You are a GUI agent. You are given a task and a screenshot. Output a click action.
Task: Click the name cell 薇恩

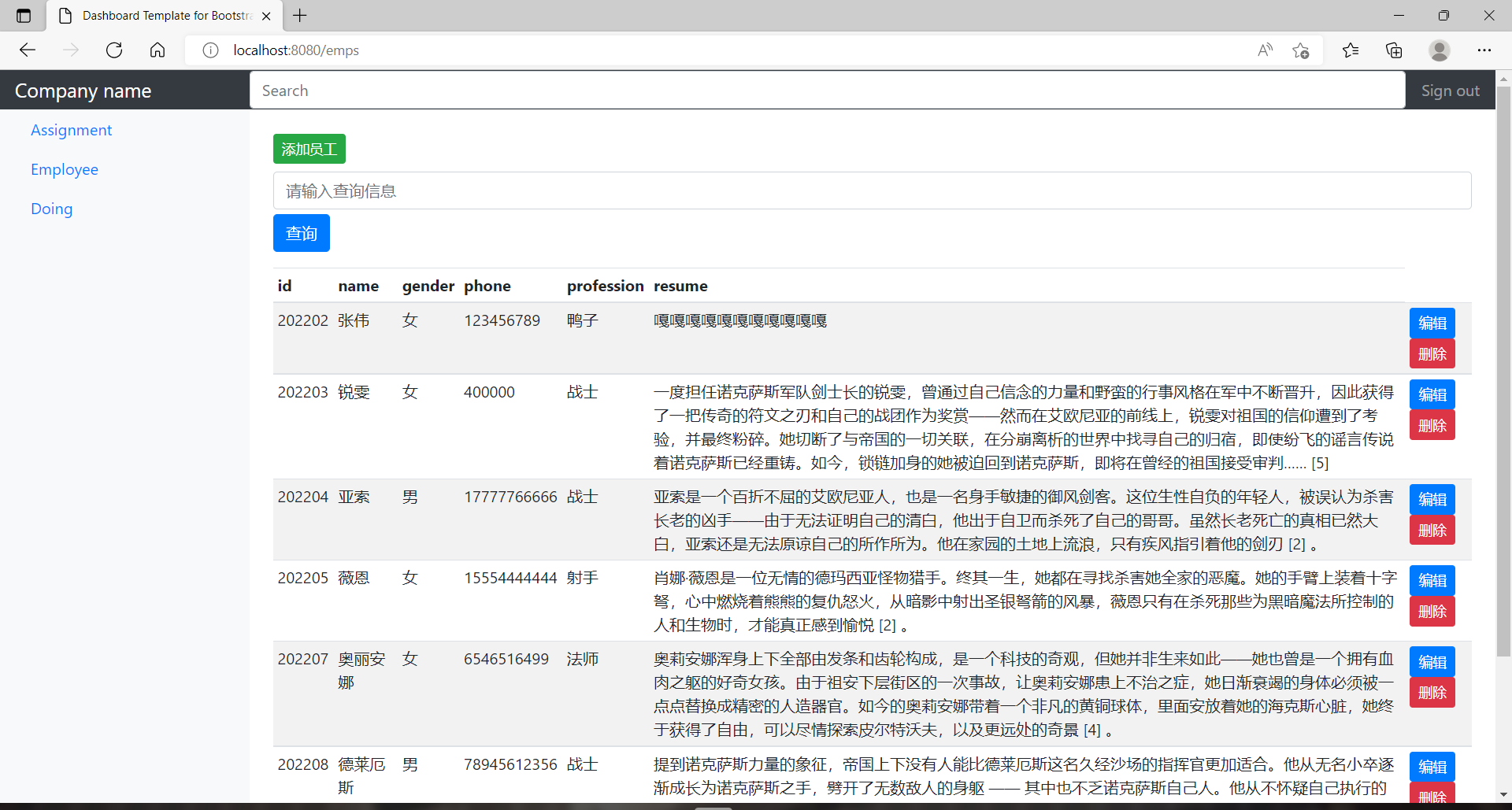tap(354, 578)
